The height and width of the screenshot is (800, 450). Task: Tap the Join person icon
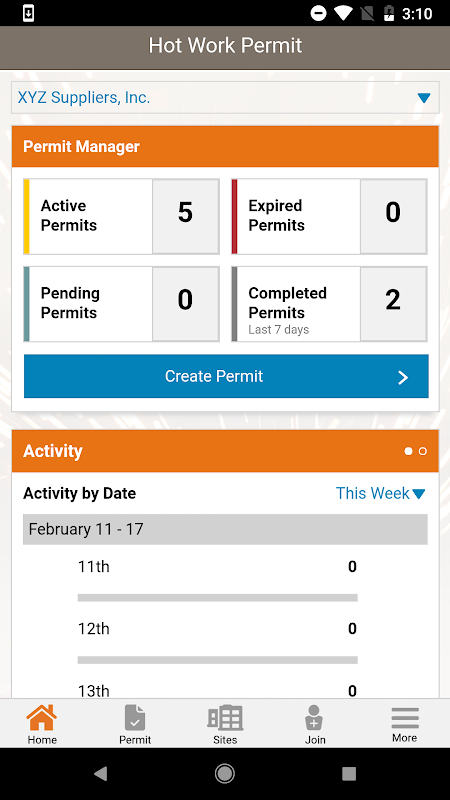click(x=314, y=717)
